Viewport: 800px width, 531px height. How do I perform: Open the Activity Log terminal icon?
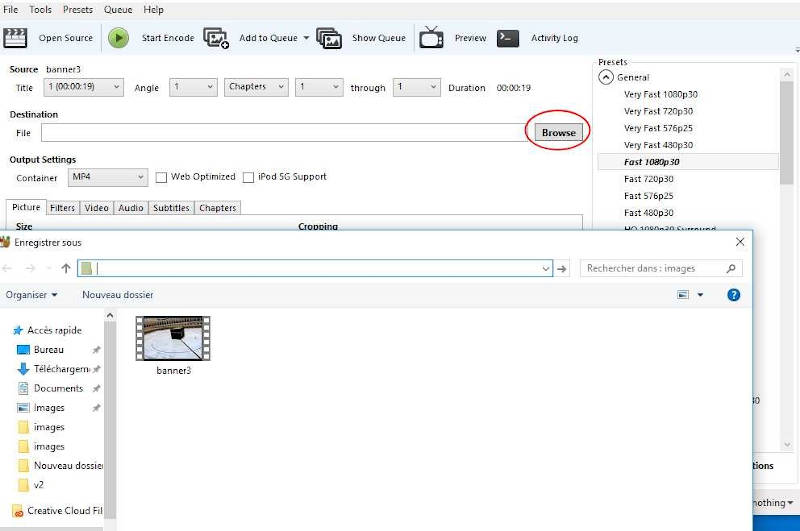(508, 38)
